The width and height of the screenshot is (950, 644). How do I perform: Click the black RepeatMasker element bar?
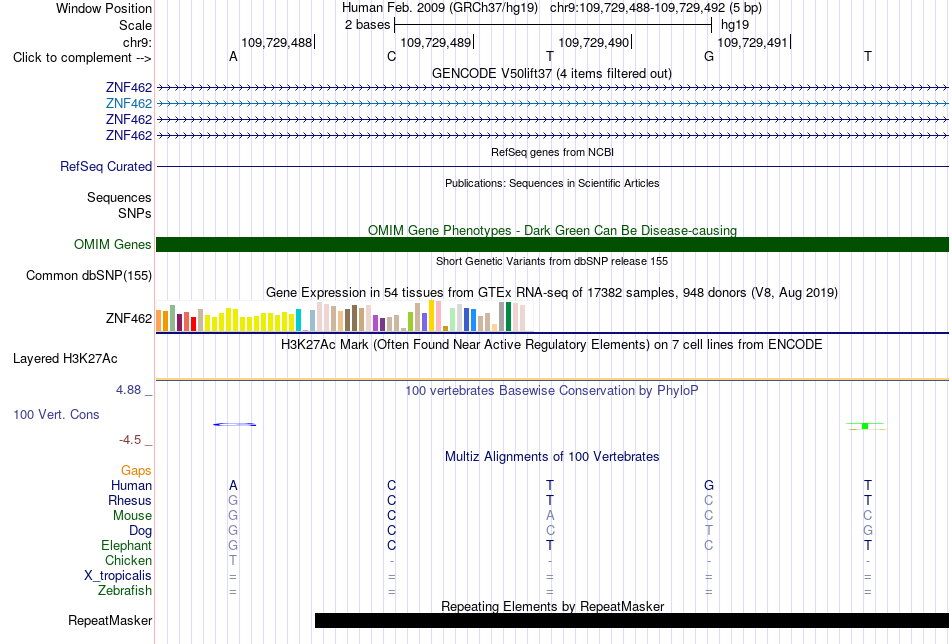[x=632, y=620]
